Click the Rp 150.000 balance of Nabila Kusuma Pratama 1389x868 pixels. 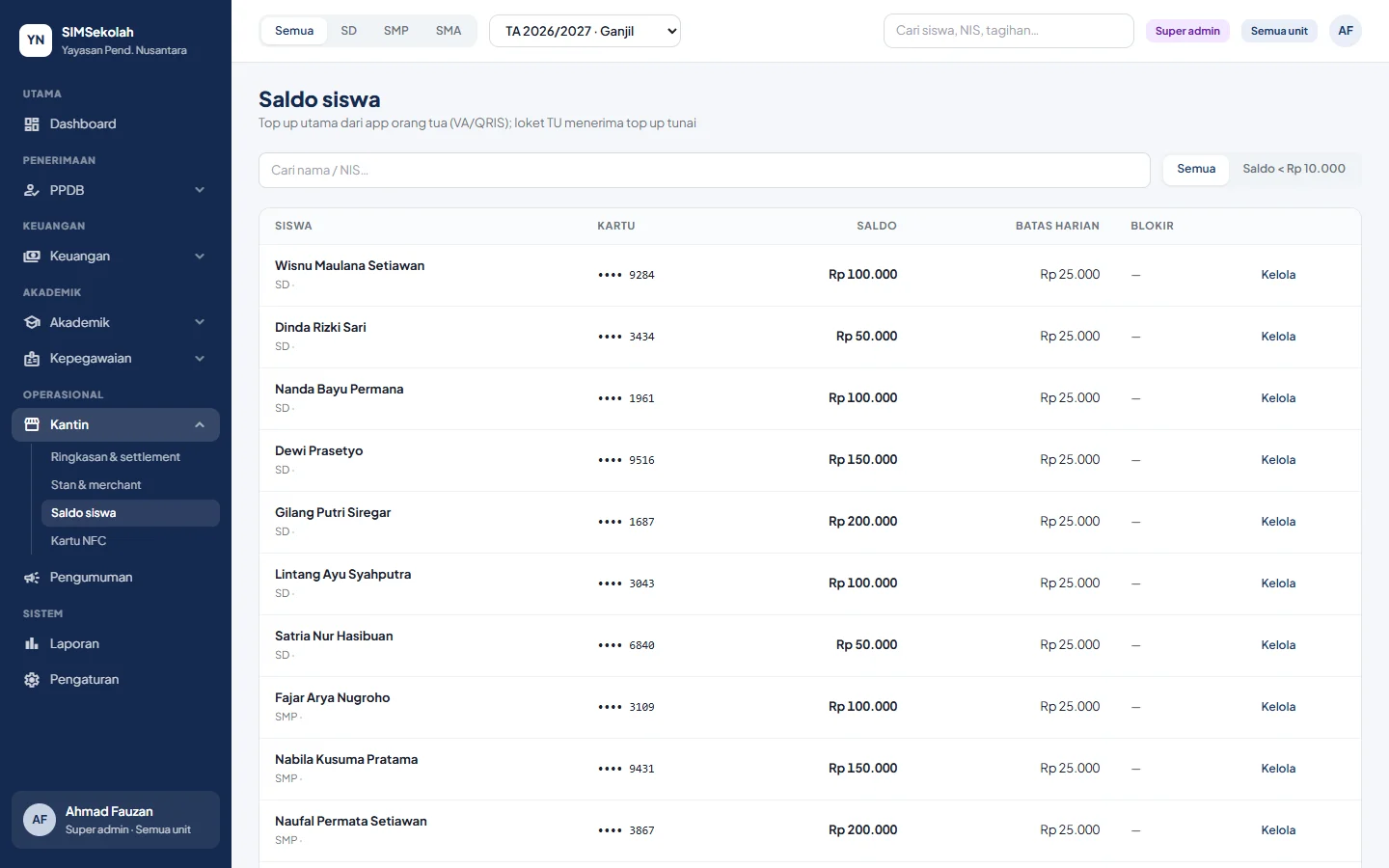tap(862, 769)
